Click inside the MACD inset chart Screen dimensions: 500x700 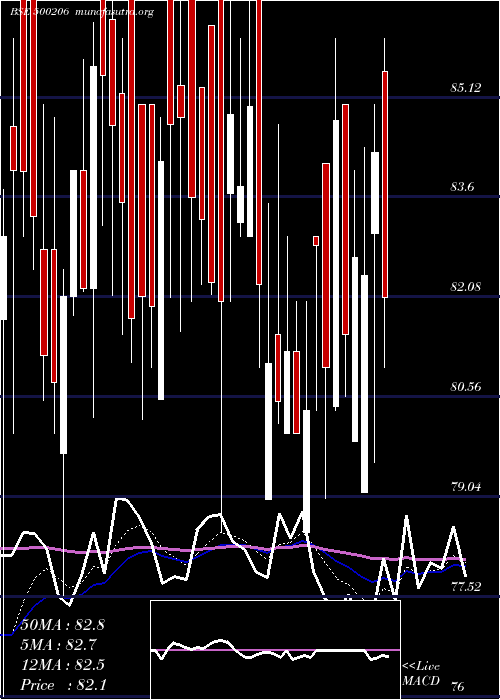[275, 650]
